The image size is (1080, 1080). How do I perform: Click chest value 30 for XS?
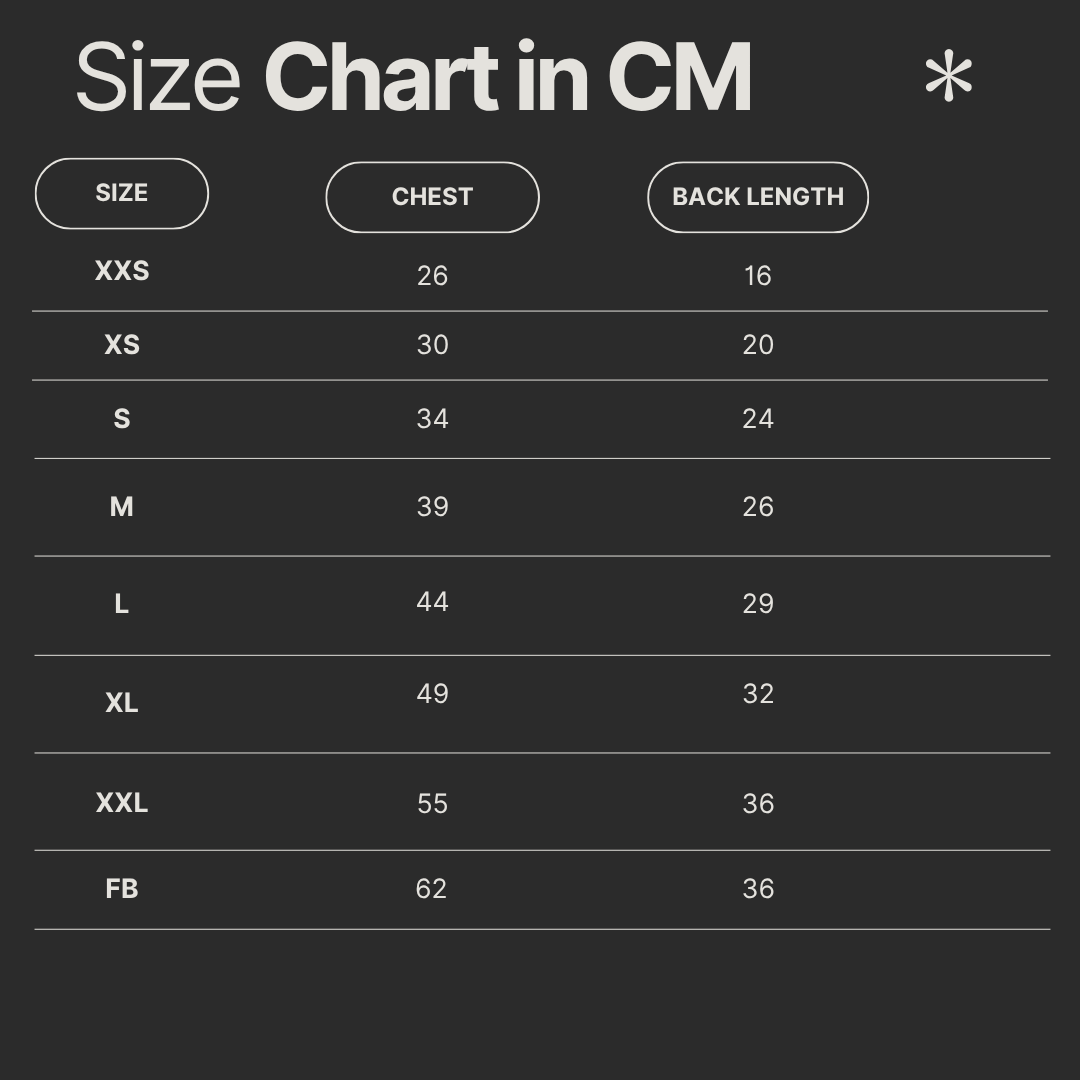point(432,345)
